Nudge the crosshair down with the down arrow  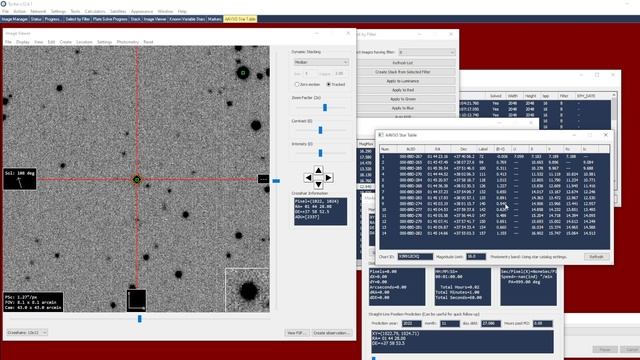pos(318,185)
